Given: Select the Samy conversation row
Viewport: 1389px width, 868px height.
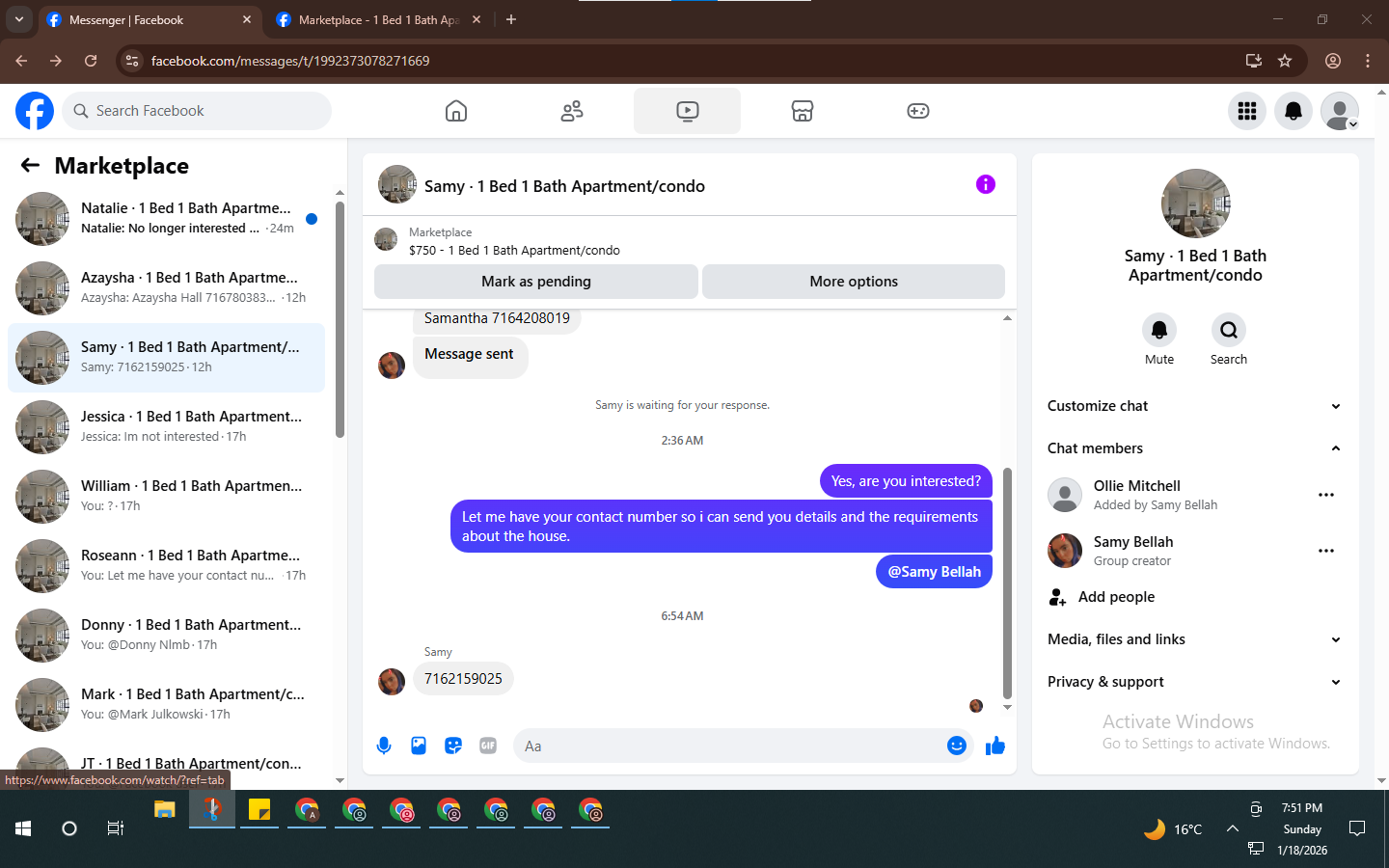Looking at the screenshot, I should [166, 357].
